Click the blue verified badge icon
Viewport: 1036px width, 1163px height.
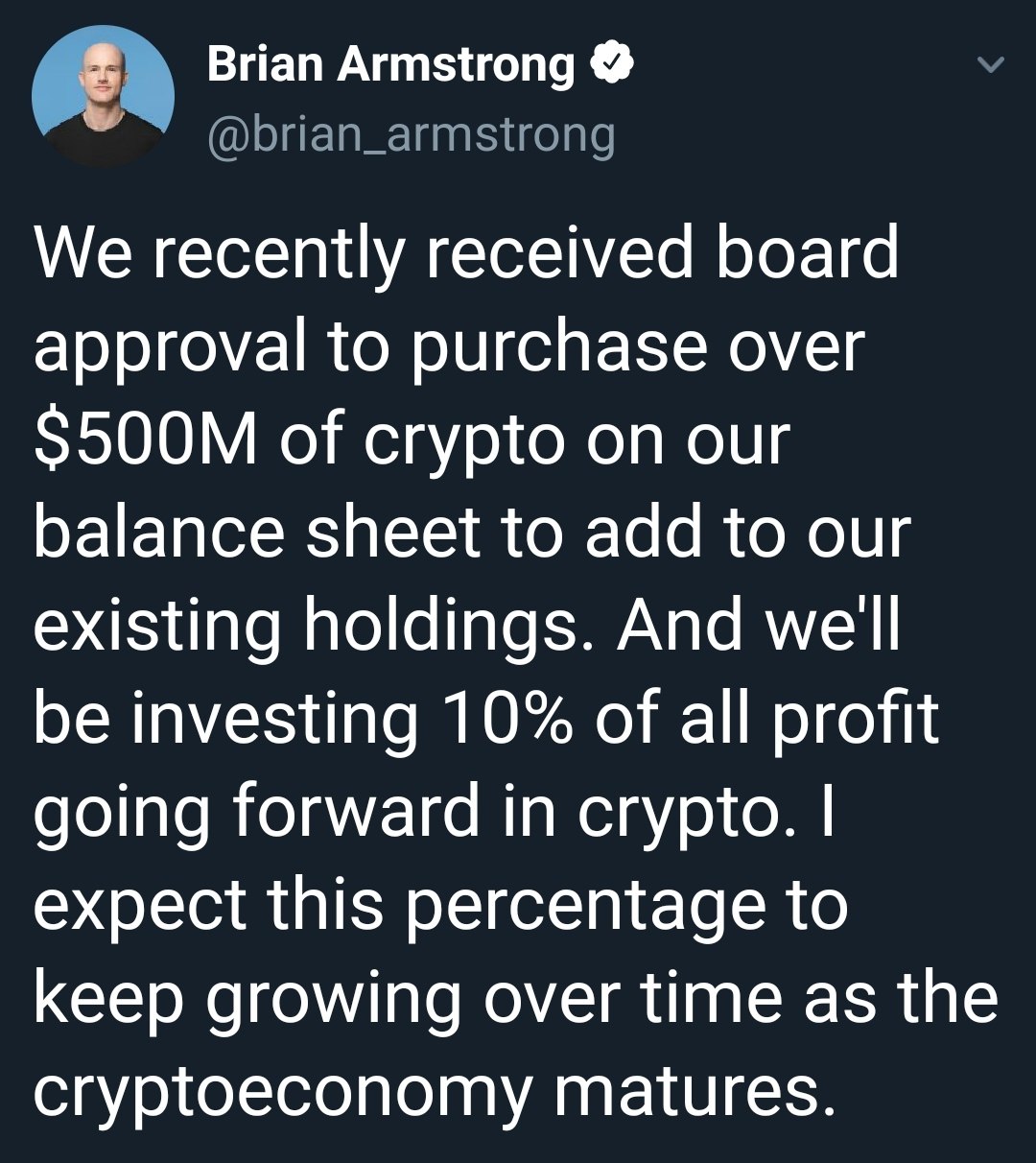click(x=610, y=65)
